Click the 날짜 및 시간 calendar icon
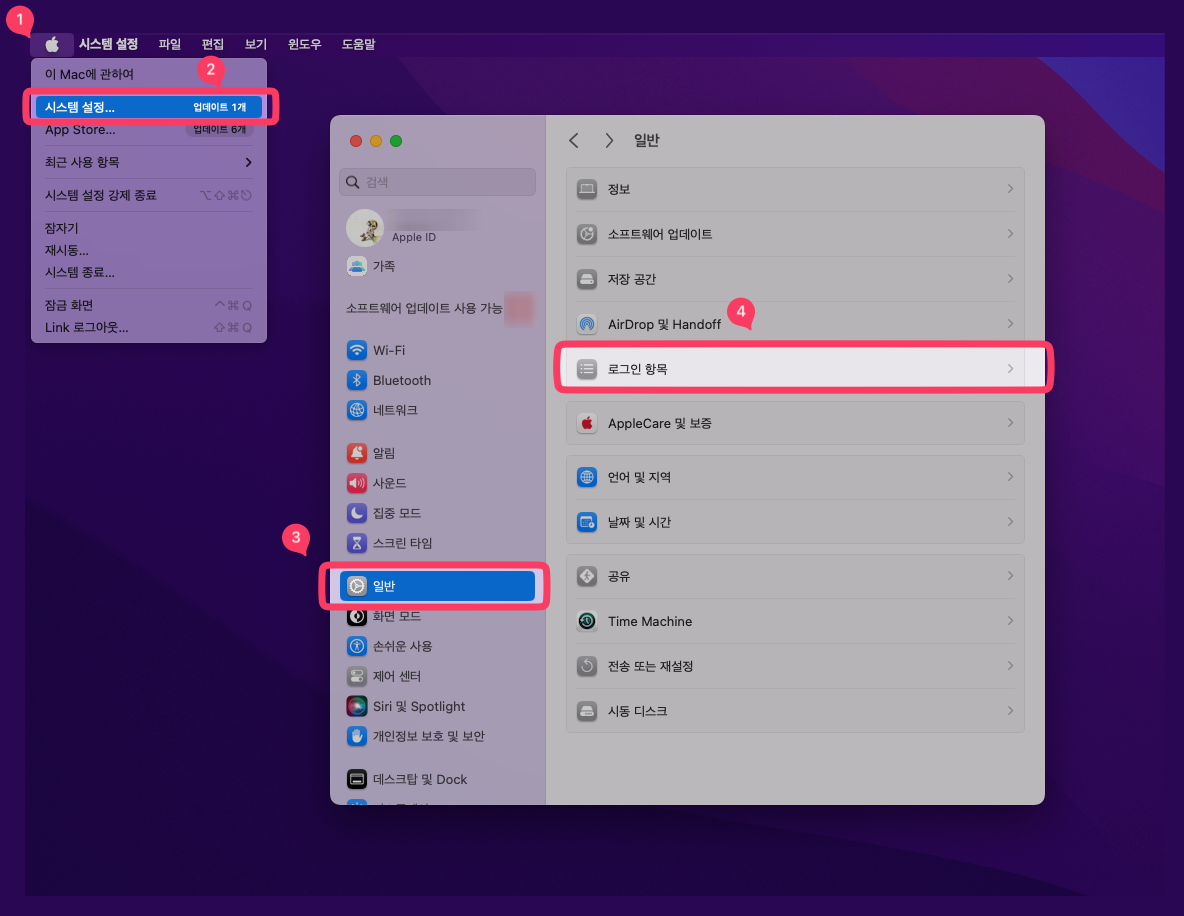This screenshot has width=1184, height=916. click(587, 522)
